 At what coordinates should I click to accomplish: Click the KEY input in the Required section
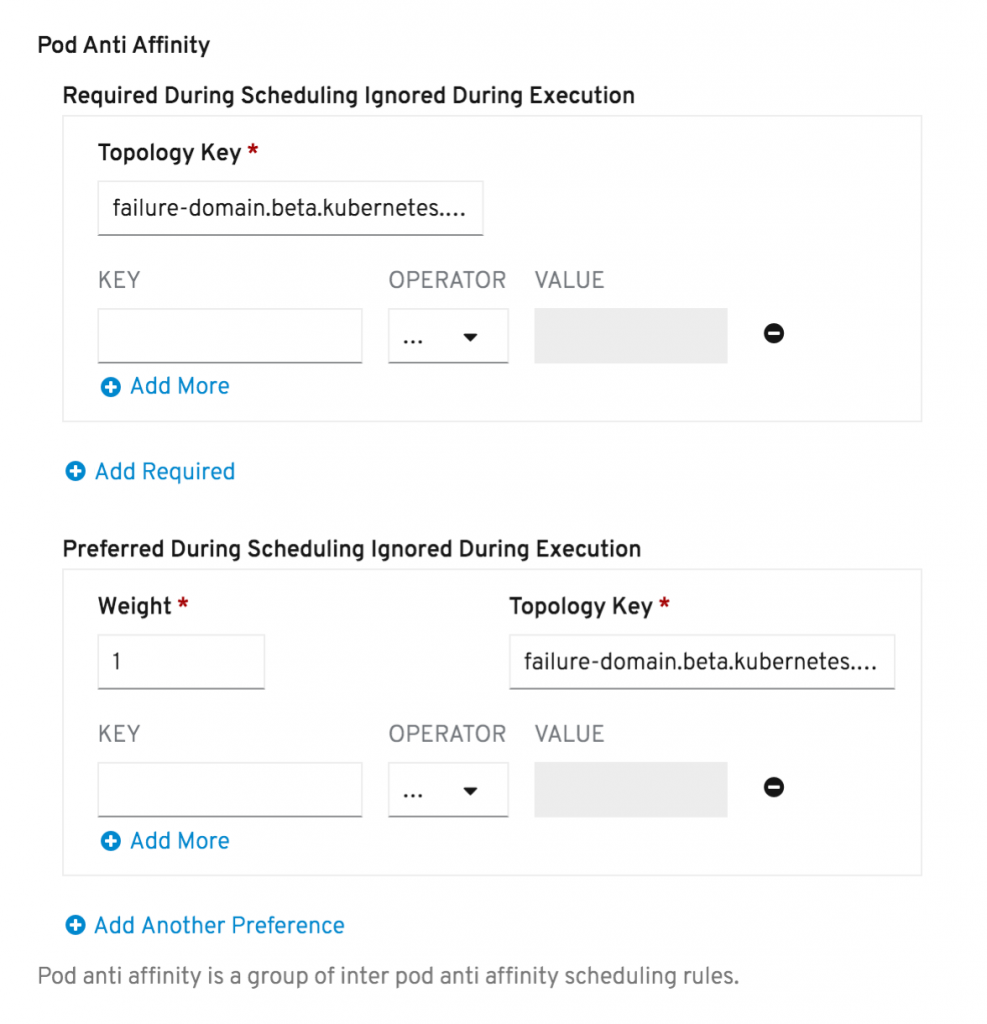pyautogui.click(x=230, y=336)
